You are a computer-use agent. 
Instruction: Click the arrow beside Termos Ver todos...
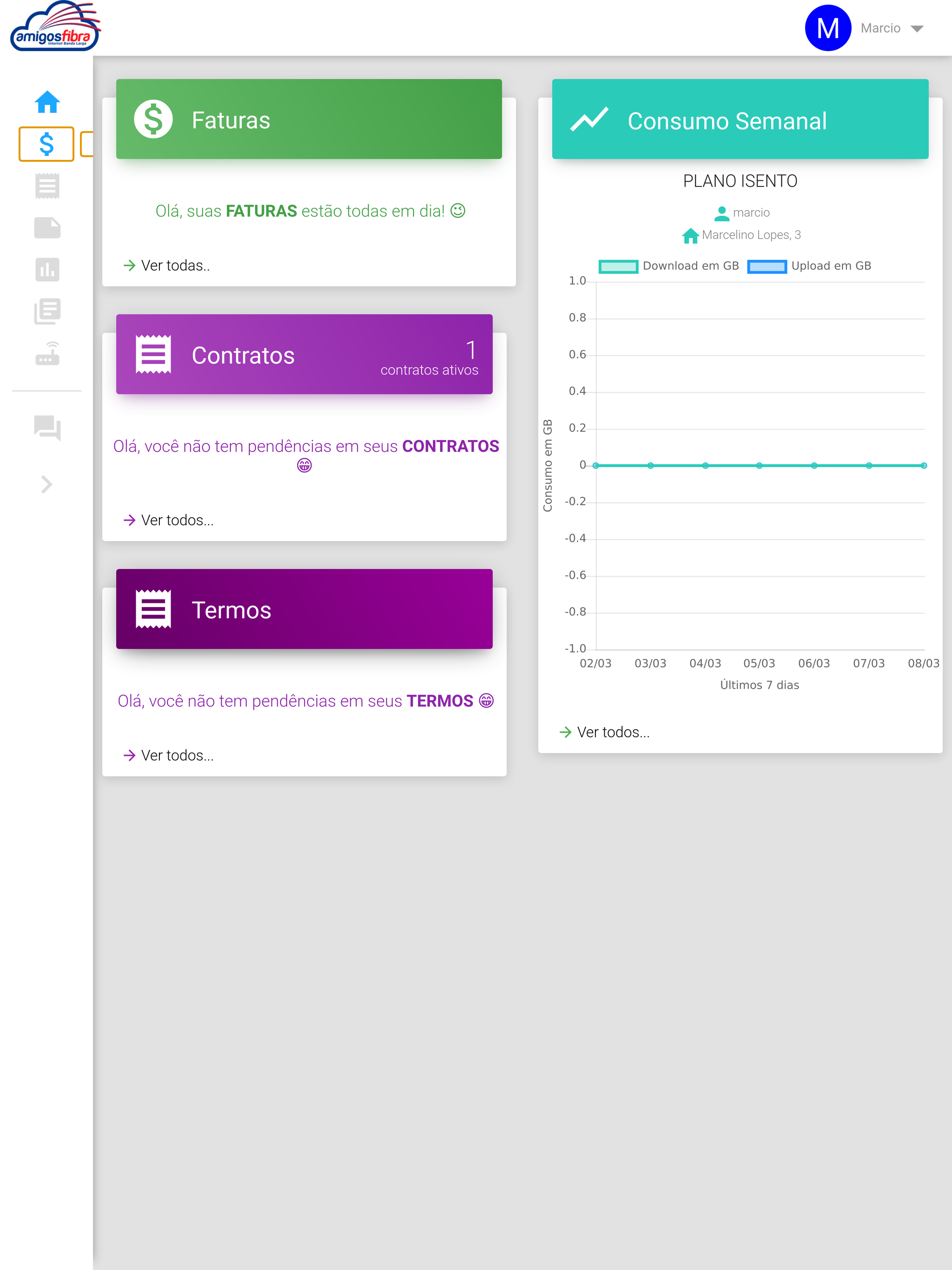(129, 755)
